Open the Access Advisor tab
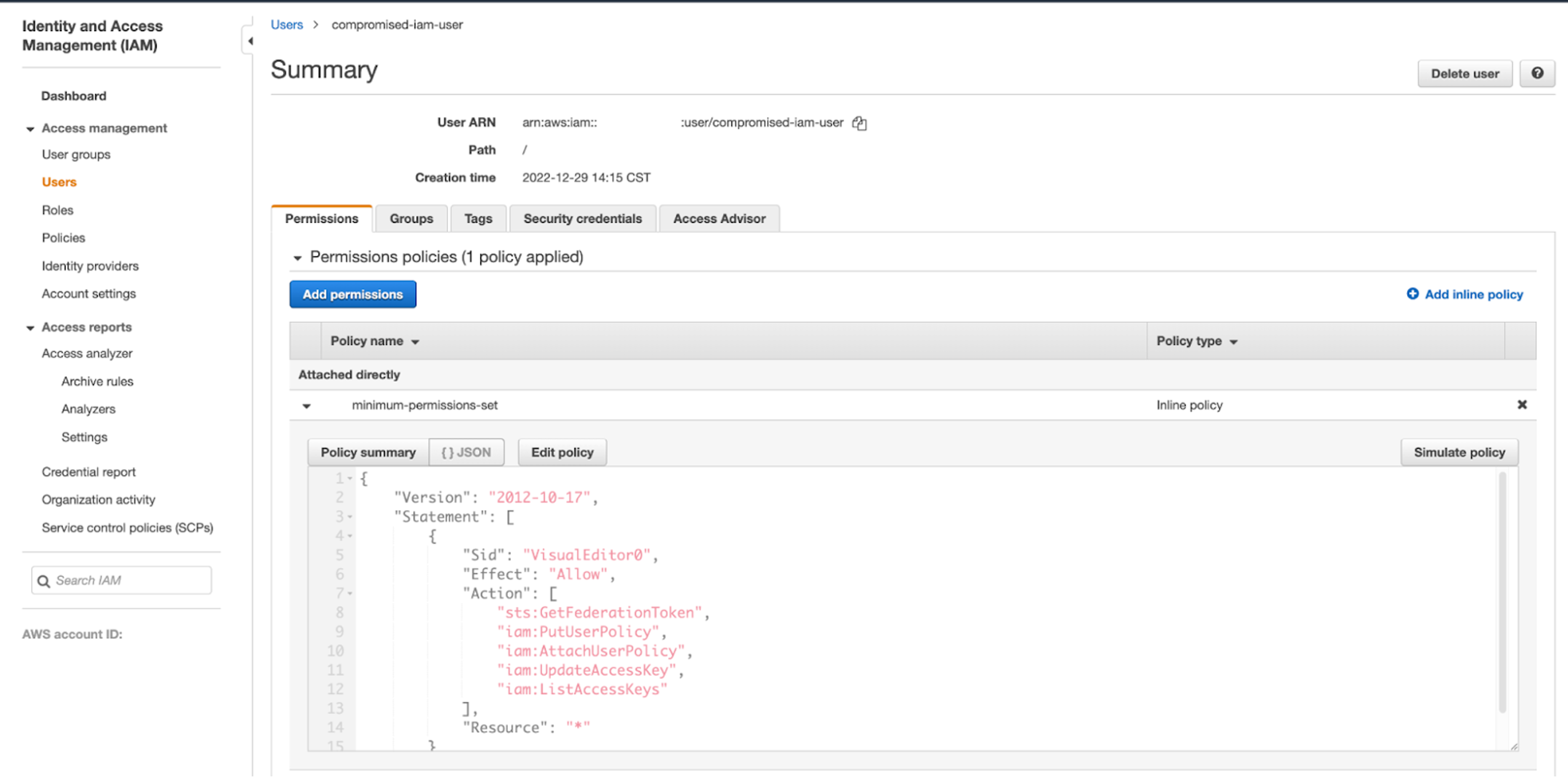The width and height of the screenshot is (1568, 777). point(719,219)
